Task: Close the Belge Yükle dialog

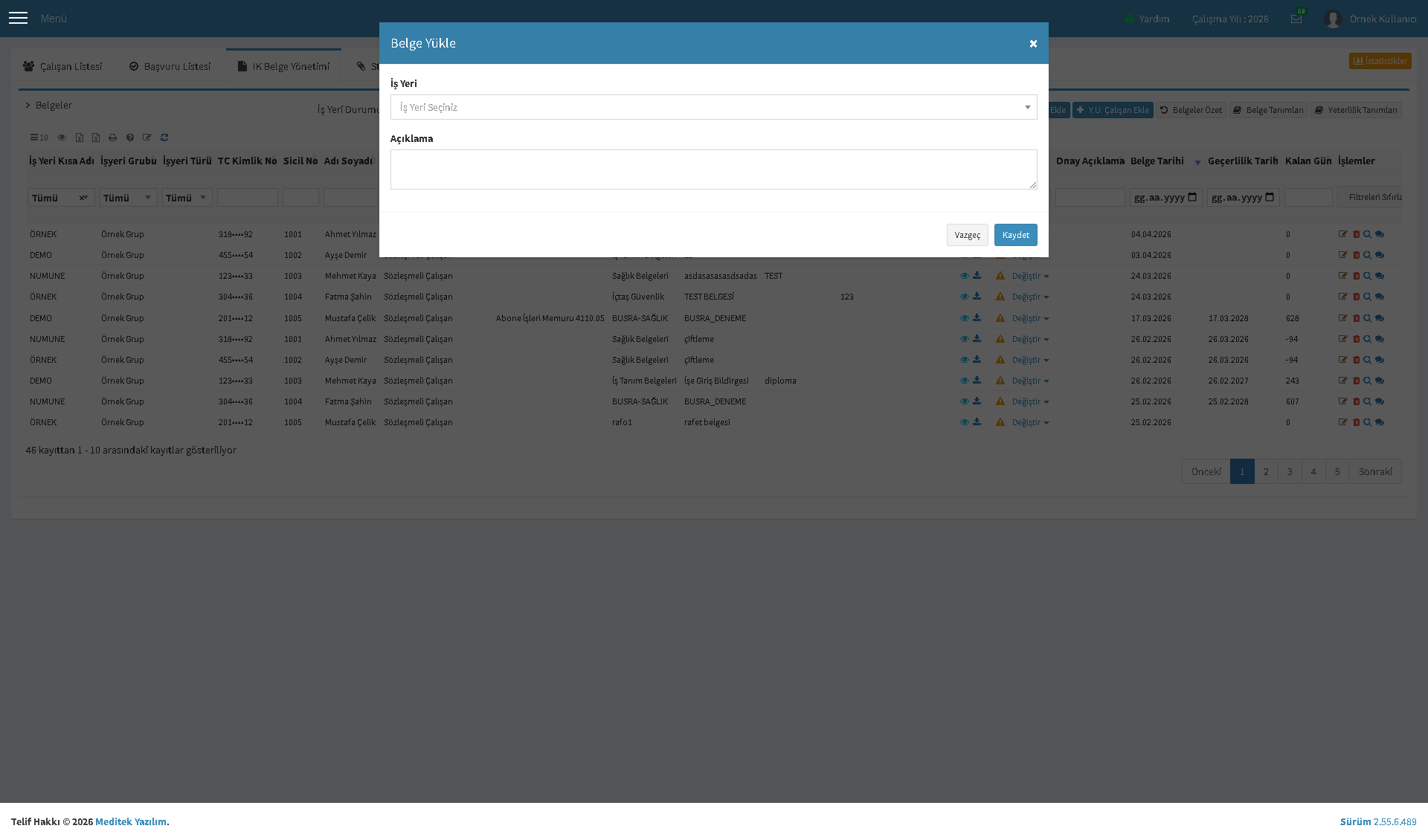Action: point(1033,44)
